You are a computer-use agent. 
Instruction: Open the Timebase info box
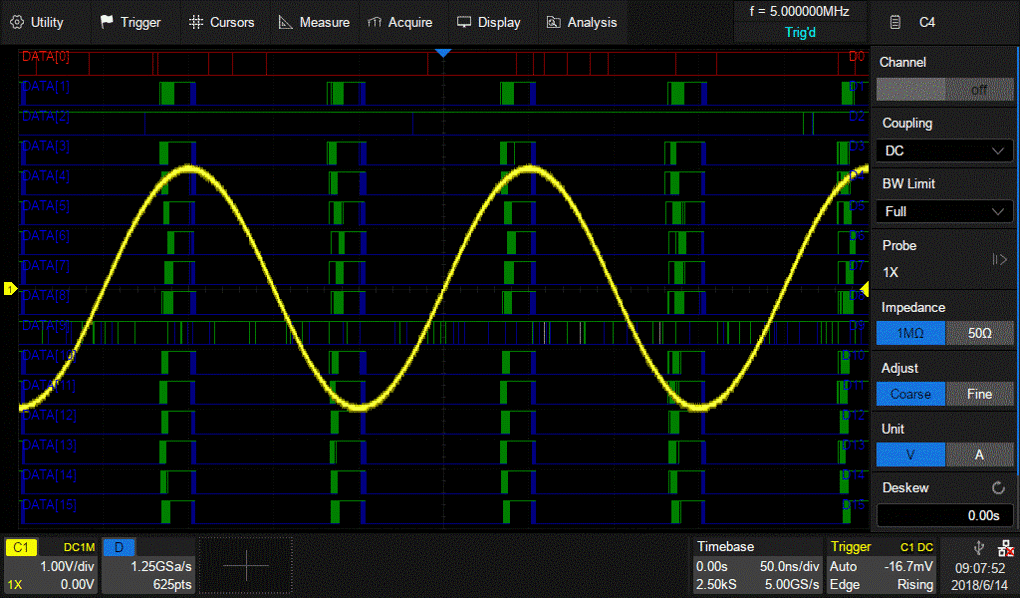[x=757, y=565]
